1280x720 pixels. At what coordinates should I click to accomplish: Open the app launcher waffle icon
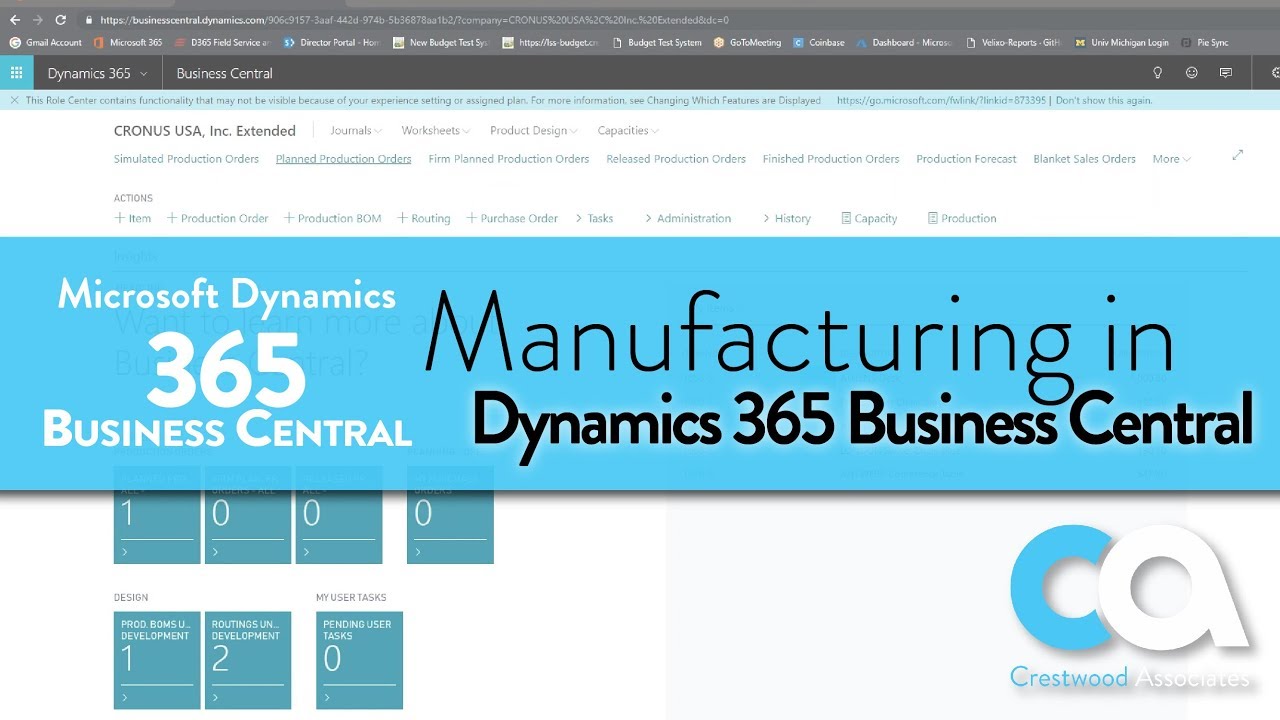pyautogui.click(x=16, y=73)
